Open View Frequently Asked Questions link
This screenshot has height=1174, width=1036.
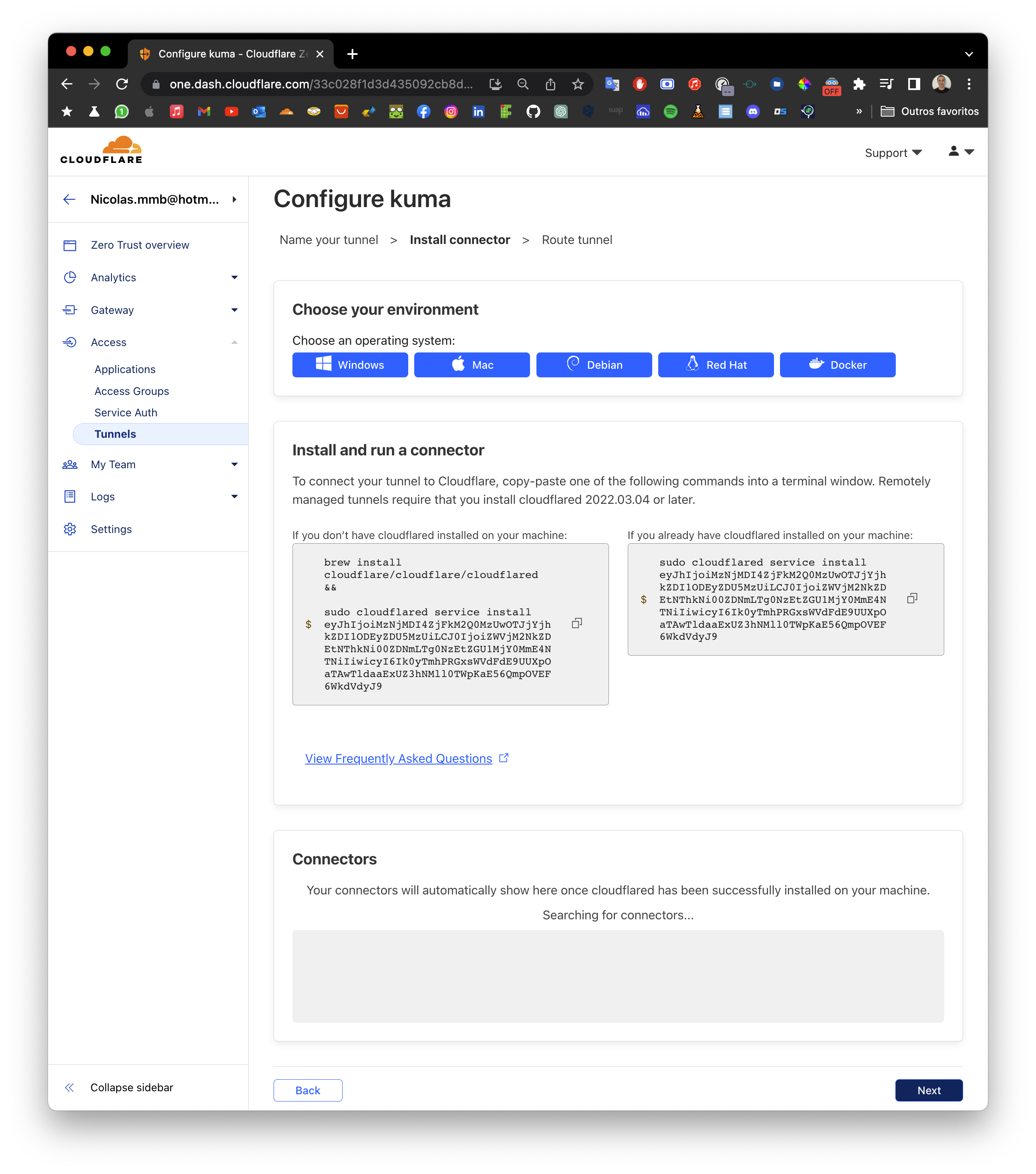pos(398,758)
